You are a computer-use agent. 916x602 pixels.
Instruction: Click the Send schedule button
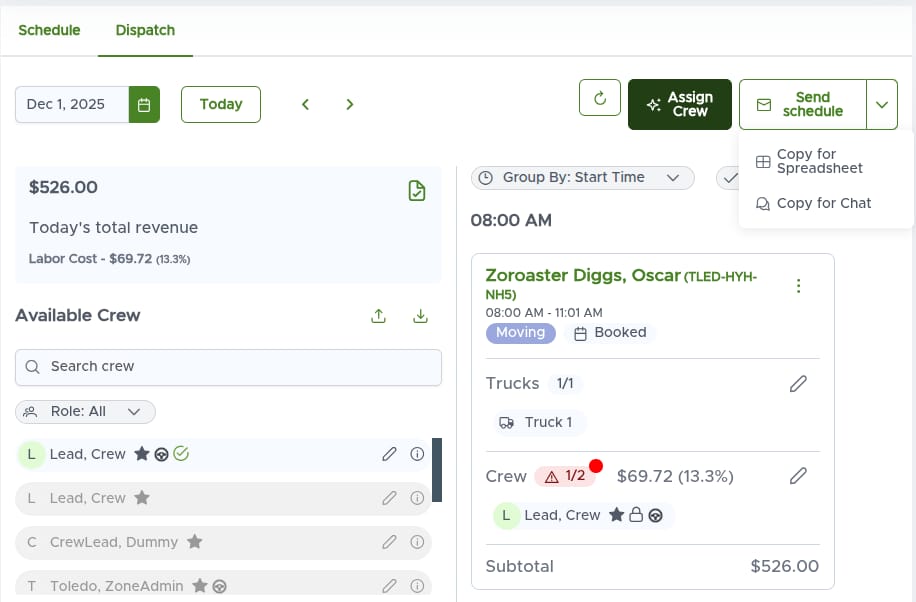pos(803,104)
